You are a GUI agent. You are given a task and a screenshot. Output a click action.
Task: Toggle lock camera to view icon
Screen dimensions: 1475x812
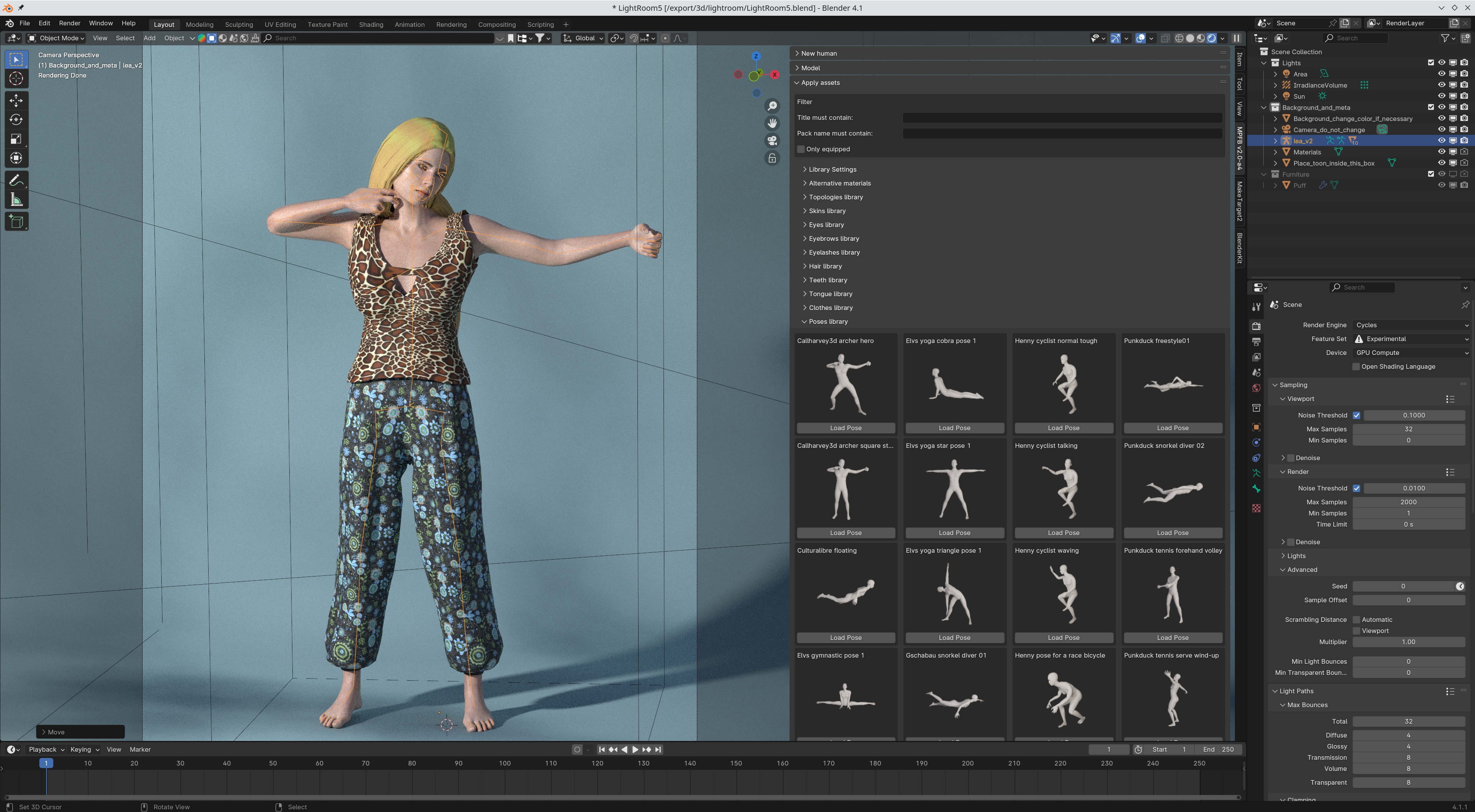[772, 159]
